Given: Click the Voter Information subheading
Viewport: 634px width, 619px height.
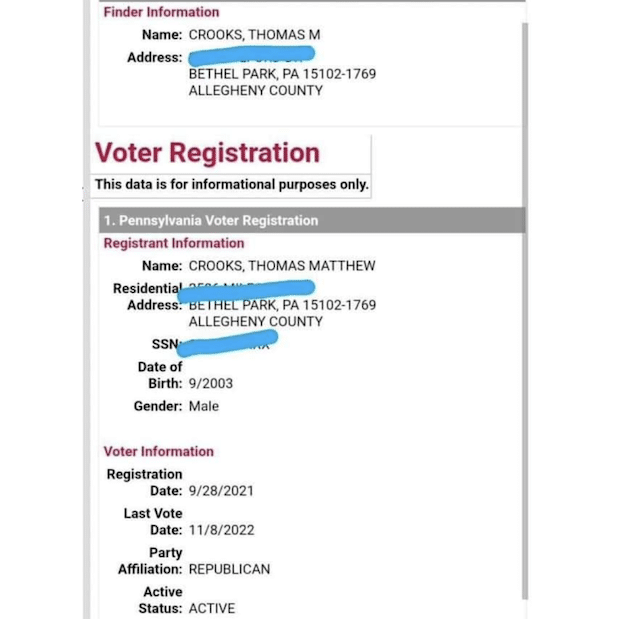Looking at the screenshot, I should click(158, 451).
